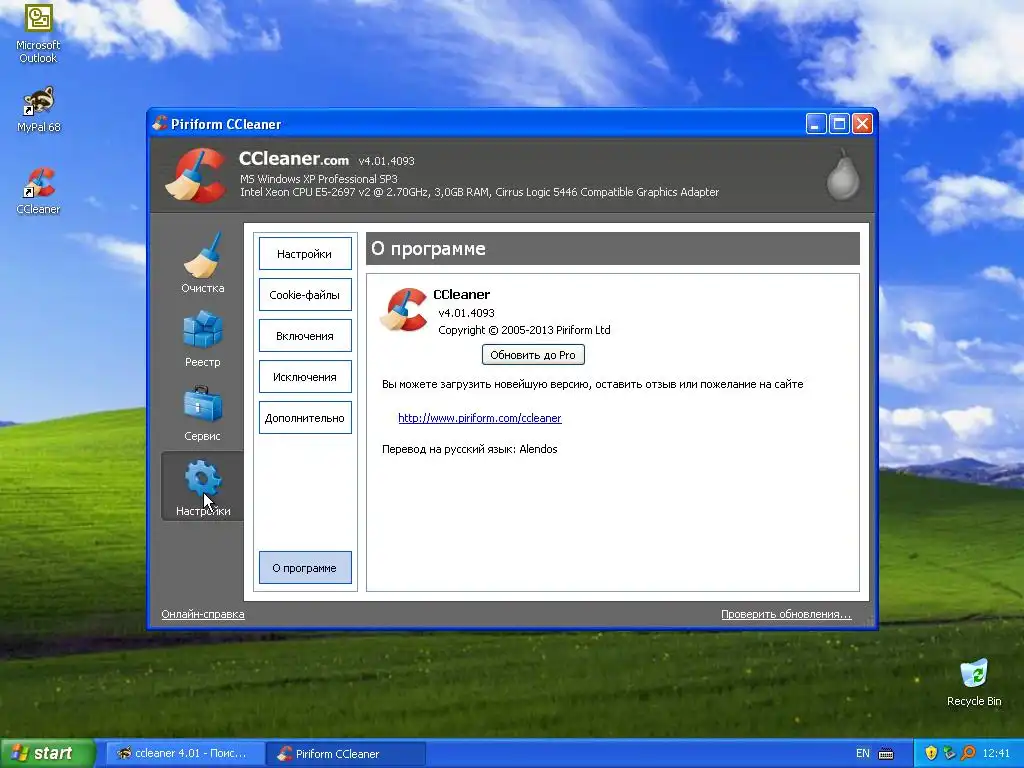
Task: Open MyPal 68 desktop shortcut
Action: pyautogui.click(x=38, y=109)
